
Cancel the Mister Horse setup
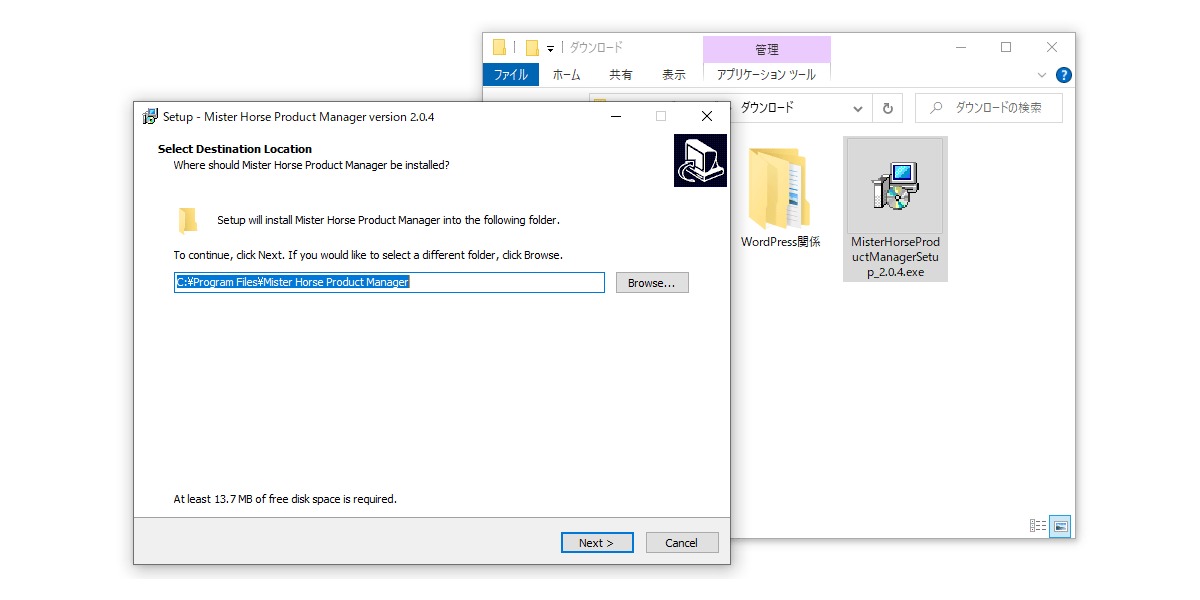(x=682, y=542)
